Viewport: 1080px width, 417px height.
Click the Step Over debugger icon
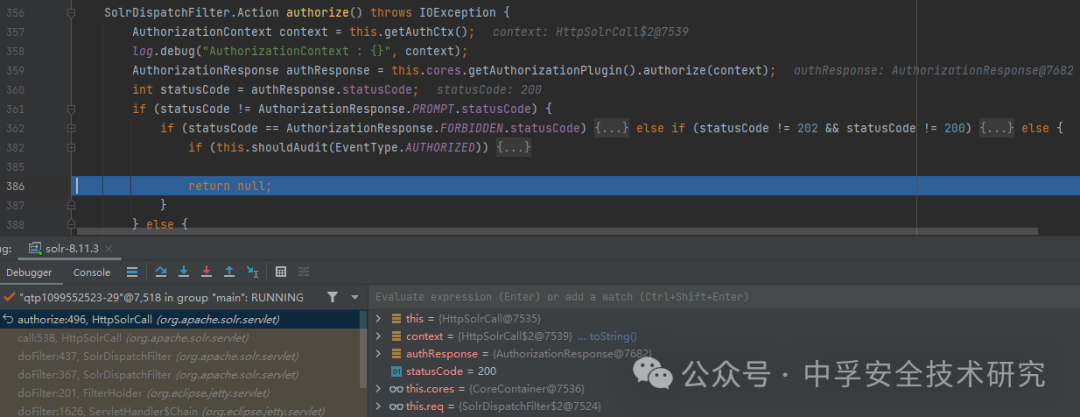pyautogui.click(x=160, y=272)
